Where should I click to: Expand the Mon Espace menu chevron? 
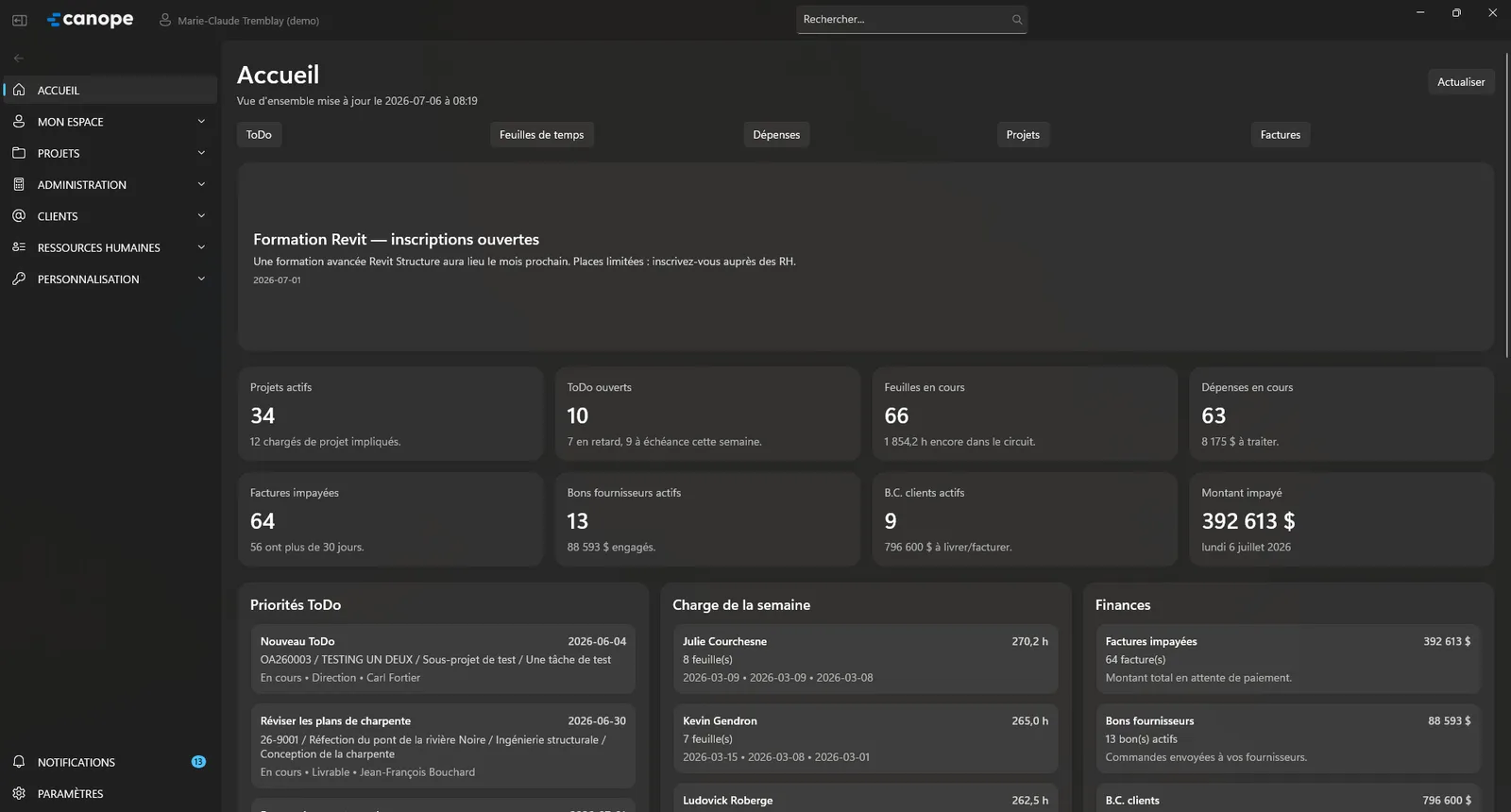click(201, 121)
